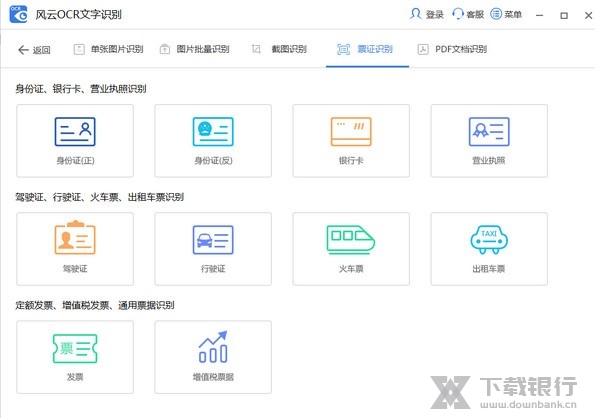Select the 营业执照 business license icon
Image resolution: width=595 pixels, height=418 pixels.
(x=489, y=132)
